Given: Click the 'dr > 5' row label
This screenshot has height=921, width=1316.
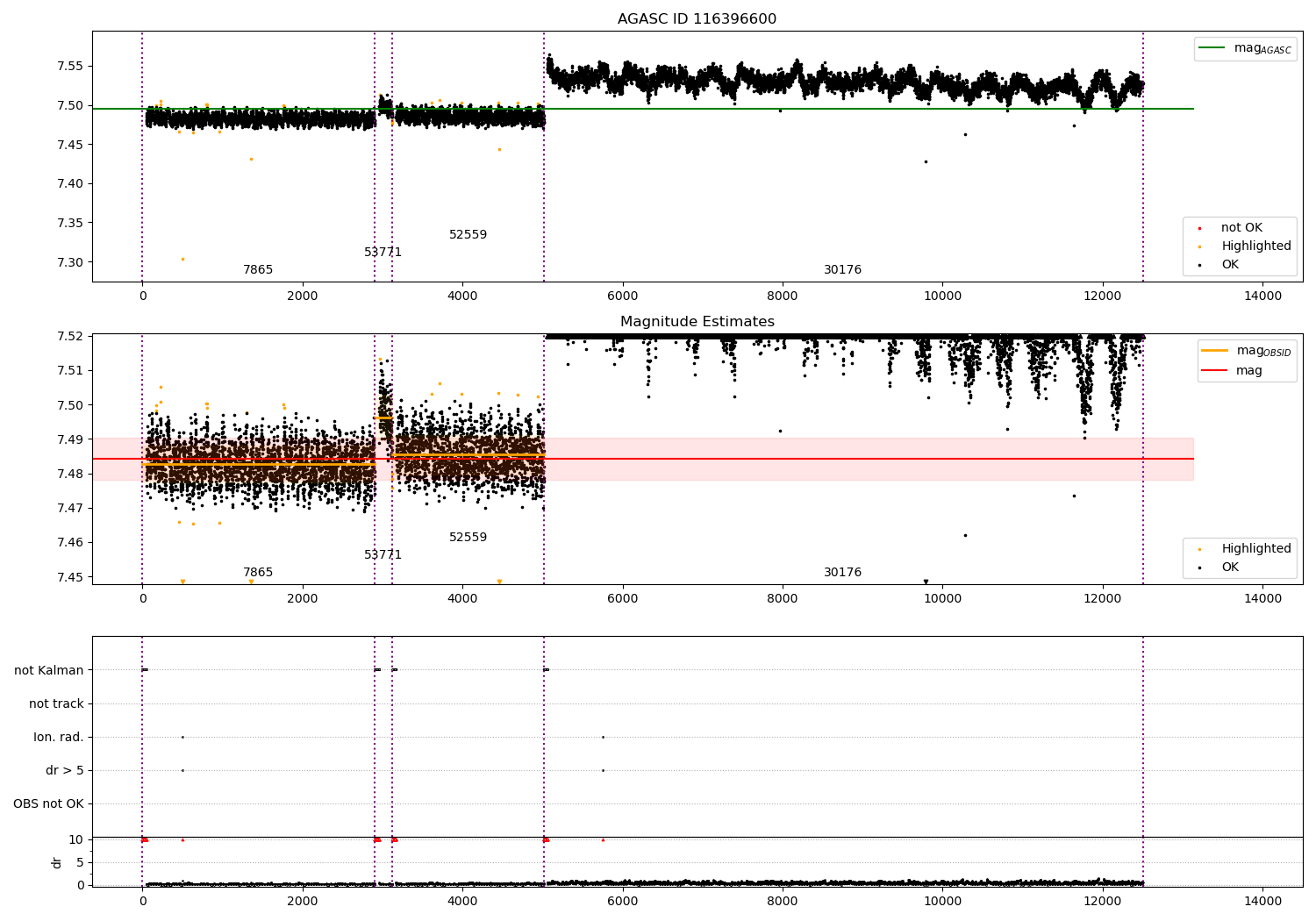Looking at the screenshot, I should (x=65, y=771).
